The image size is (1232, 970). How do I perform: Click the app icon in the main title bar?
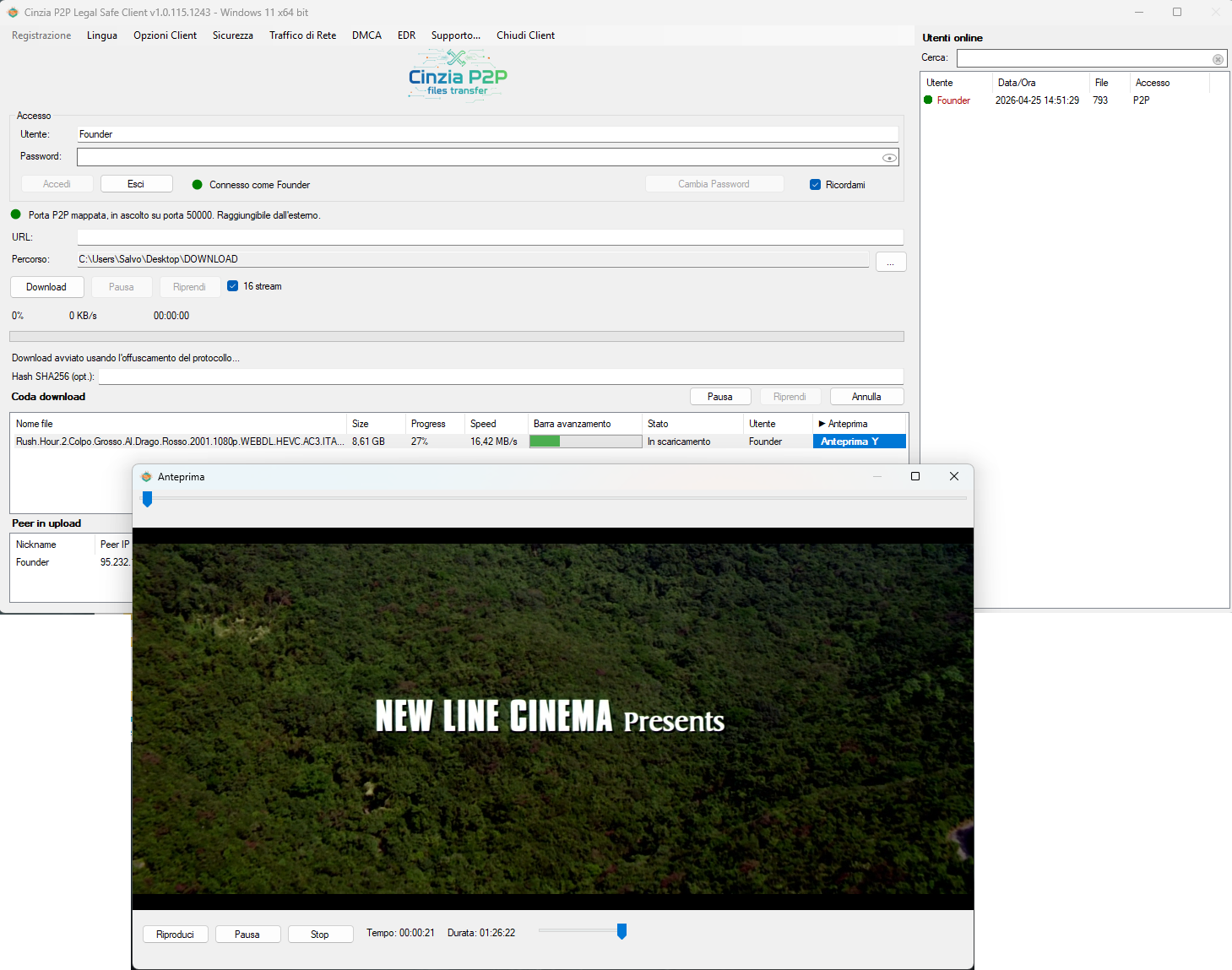[x=13, y=13]
